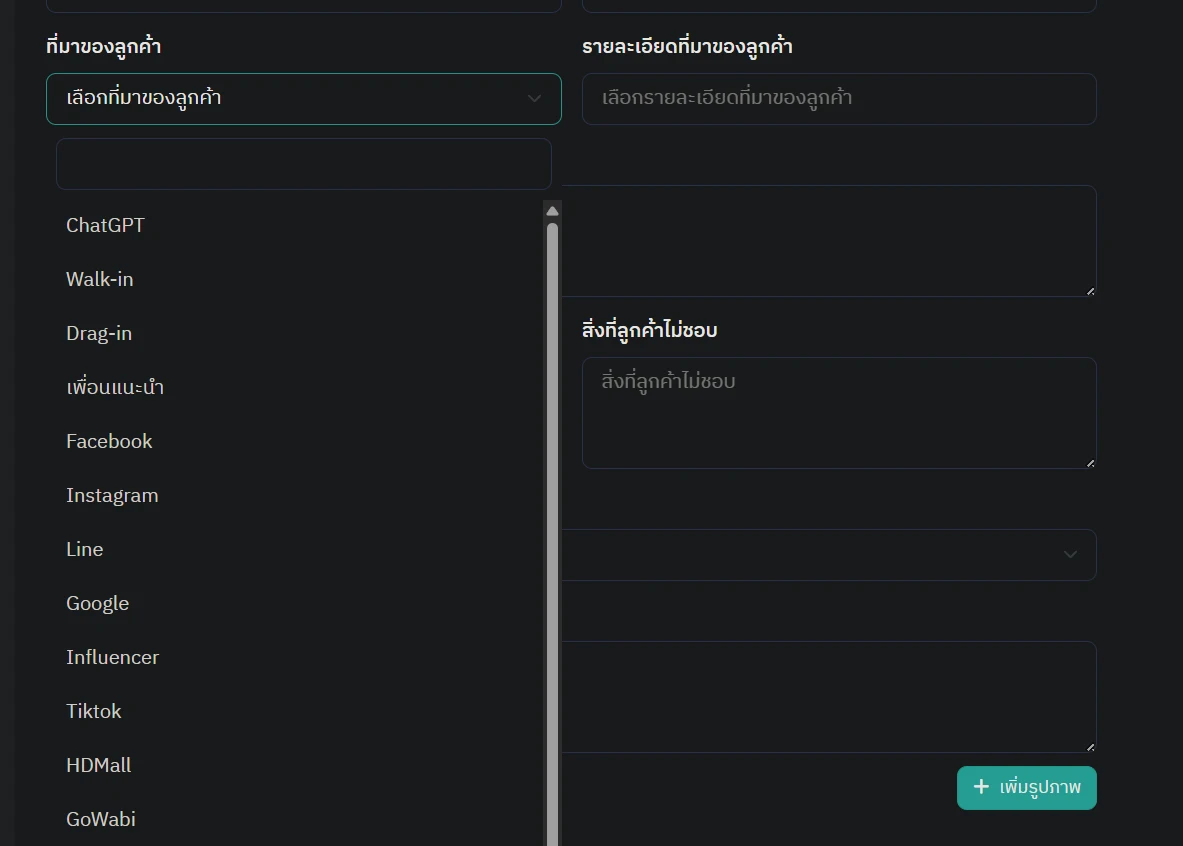The width and height of the screenshot is (1183, 846).
Task: Open the รายละเอียดที่มาของลูกค้า selector
Action: [838, 99]
